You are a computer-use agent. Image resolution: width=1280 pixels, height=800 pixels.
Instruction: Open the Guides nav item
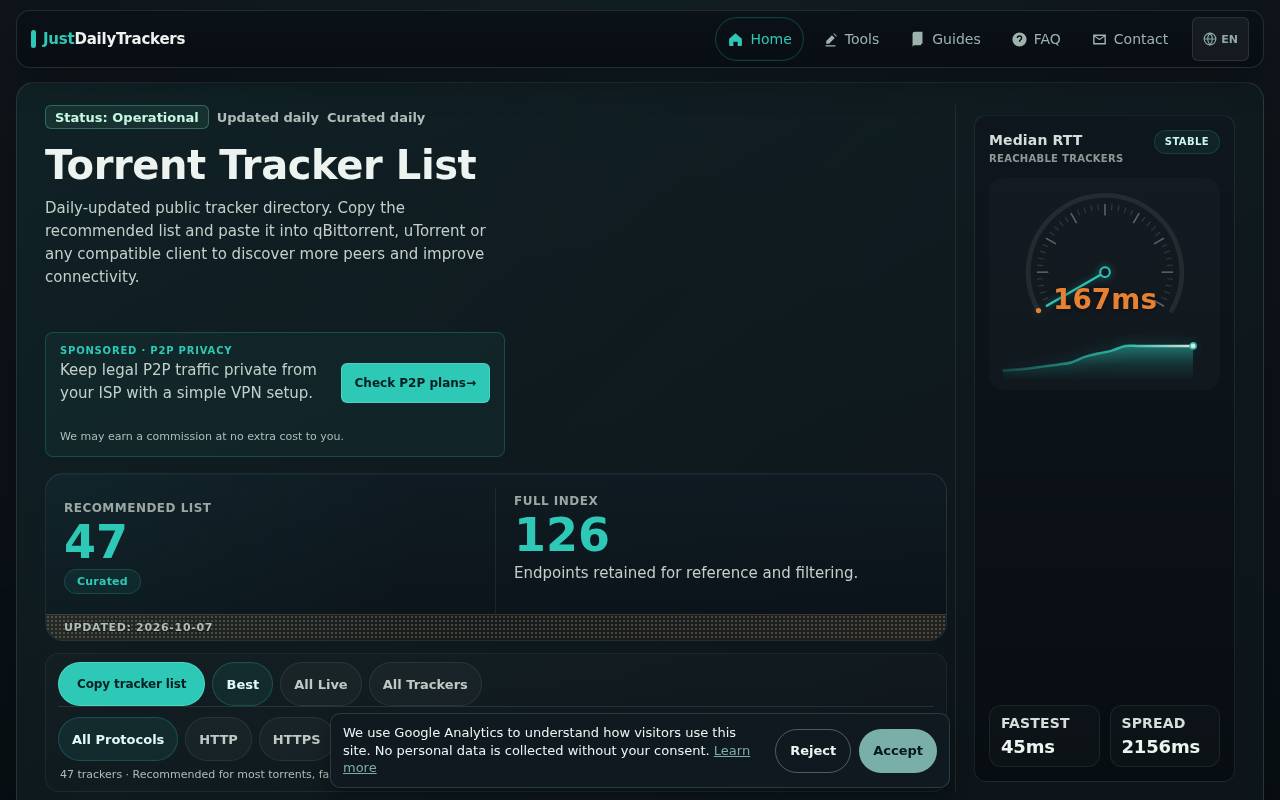click(x=945, y=39)
